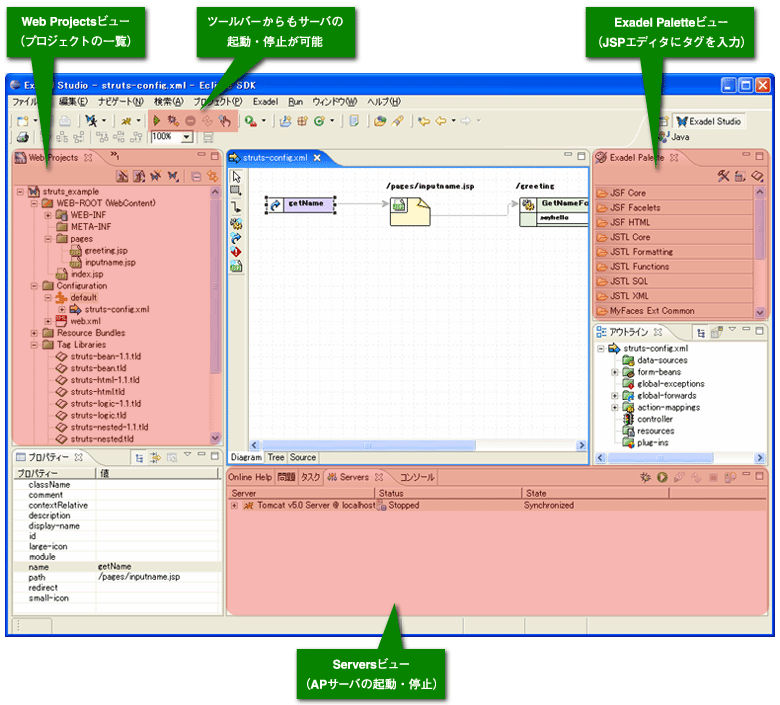Open the JSTL SQL palette folder
Screen dimensions: 780x705
click(674, 281)
